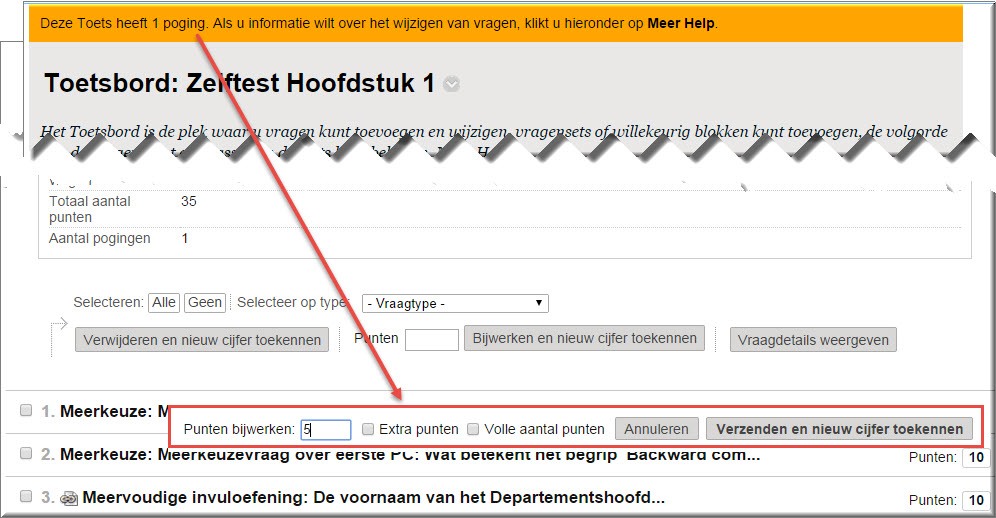Enable the Volle aantal punten checkbox
996x518 pixels.
click(x=473, y=429)
